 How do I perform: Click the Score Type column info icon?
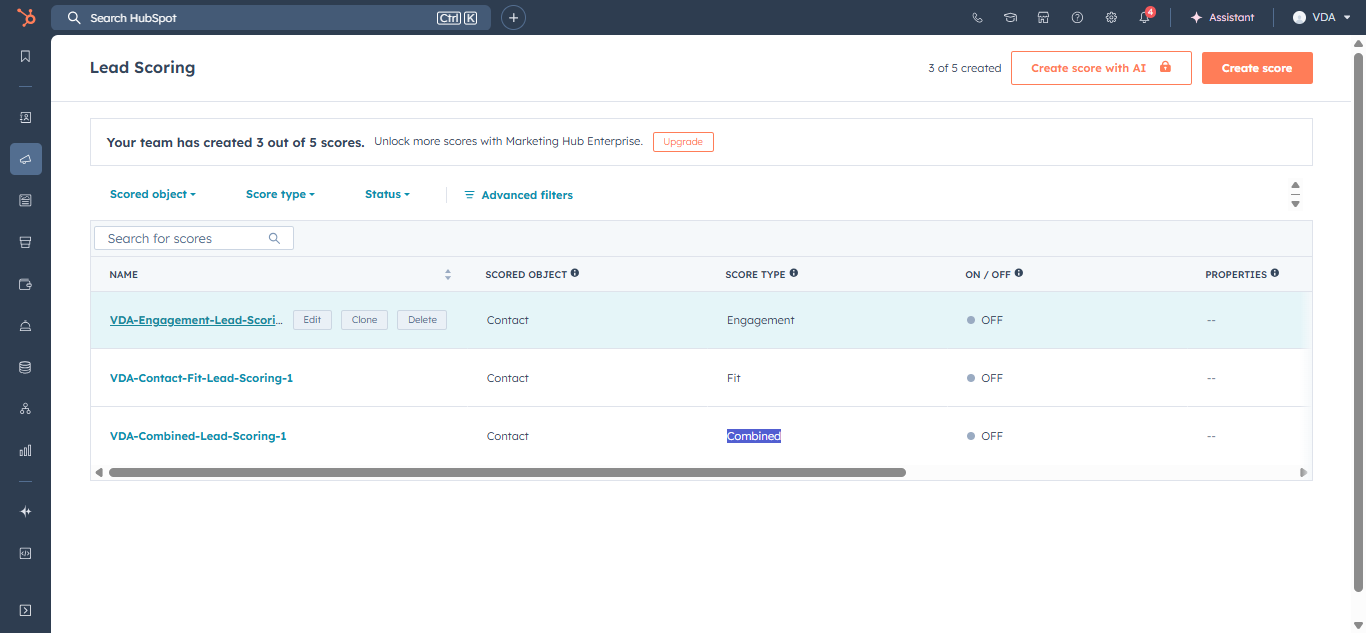(x=793, y=273)
